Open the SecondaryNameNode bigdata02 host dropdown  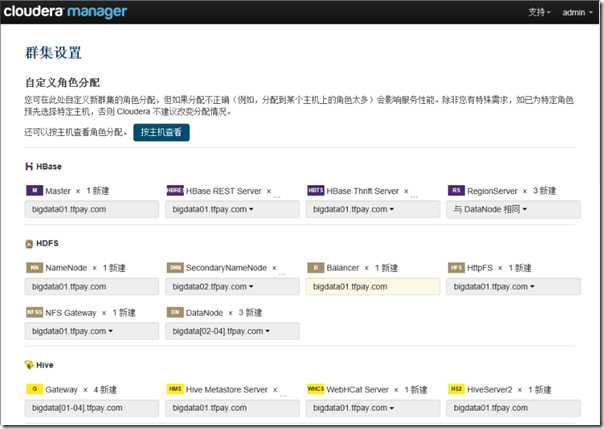coord(232,287)
